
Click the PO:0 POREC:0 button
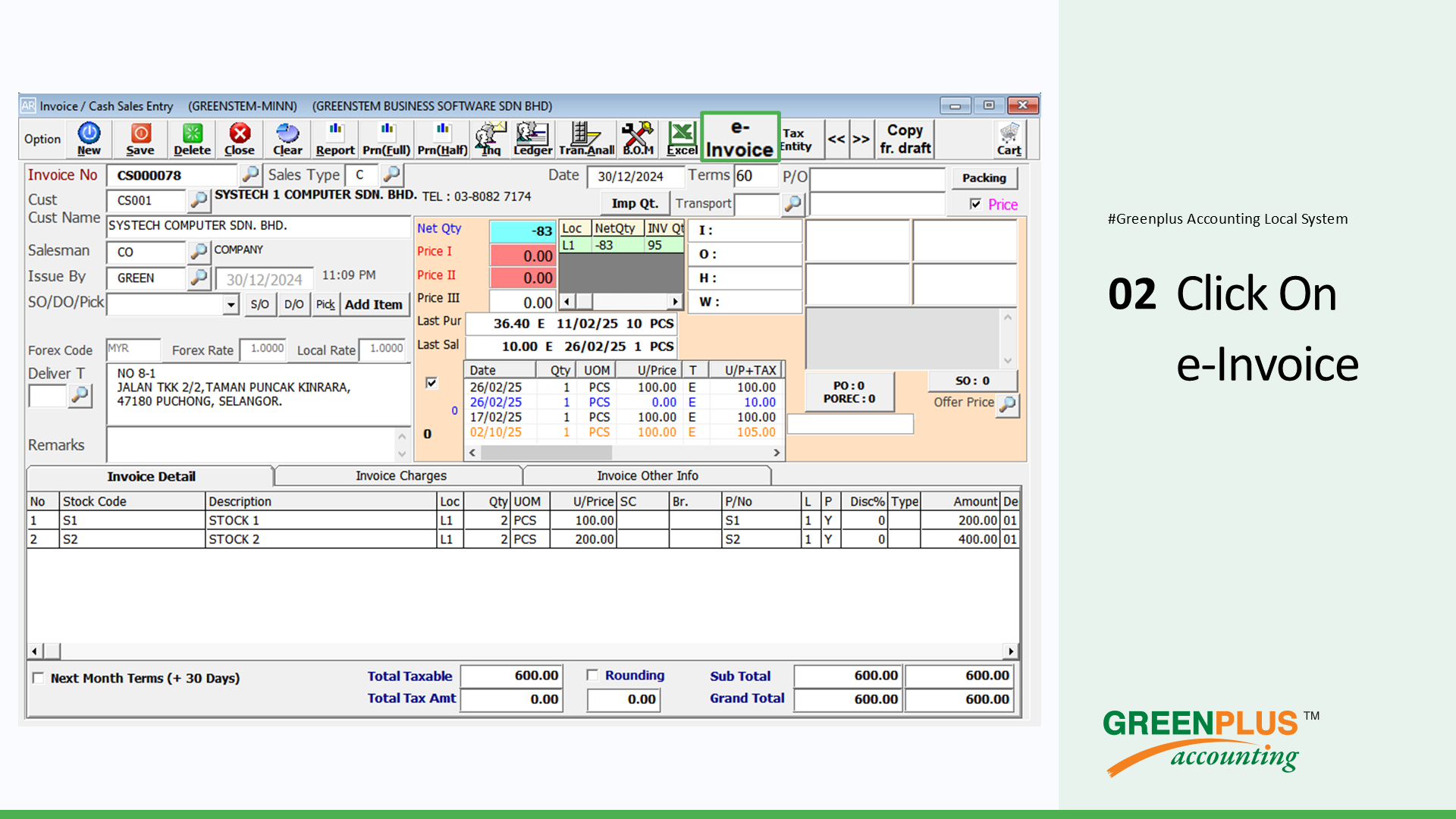pyautogui.click(x=849, y=392)
